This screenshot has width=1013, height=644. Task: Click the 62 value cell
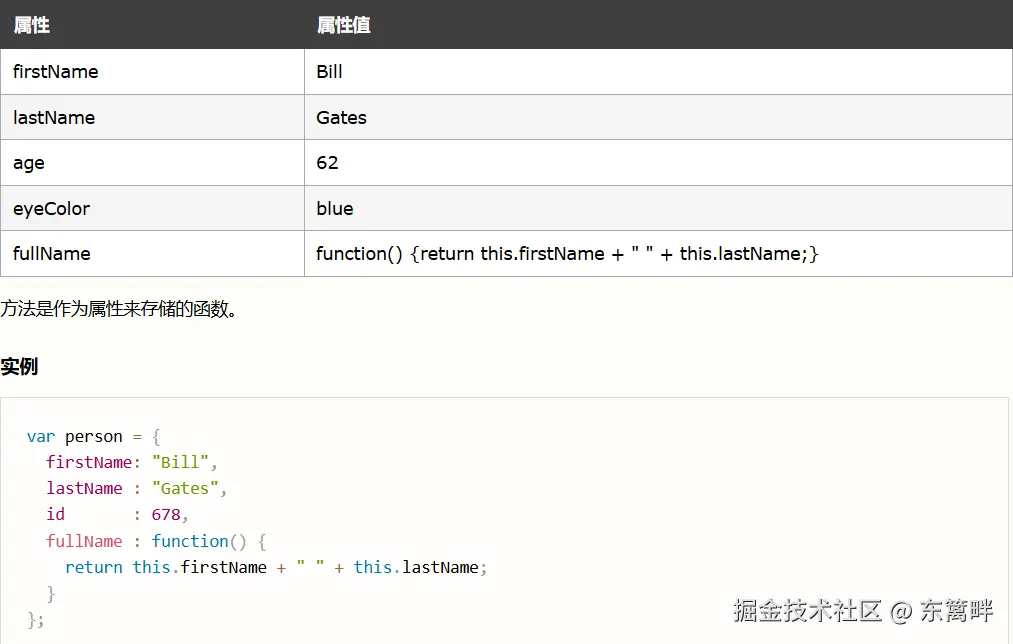tap(328, 163)
